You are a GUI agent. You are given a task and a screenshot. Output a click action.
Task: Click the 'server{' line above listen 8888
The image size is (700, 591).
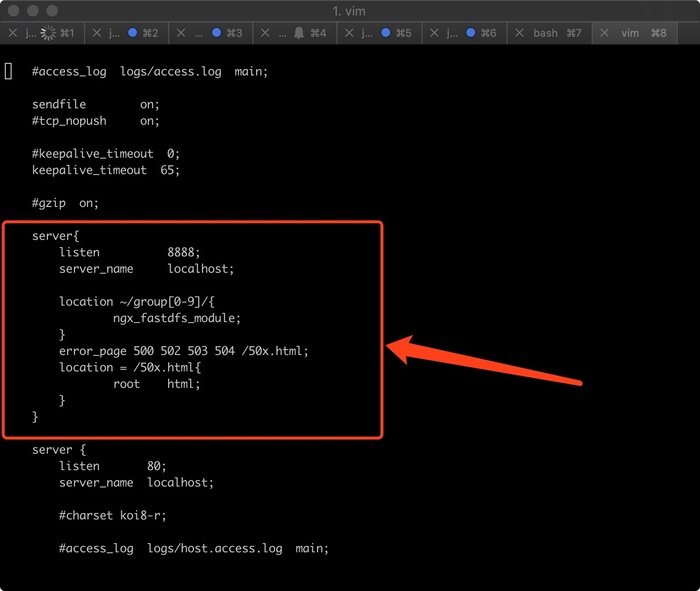coord(55,236)
